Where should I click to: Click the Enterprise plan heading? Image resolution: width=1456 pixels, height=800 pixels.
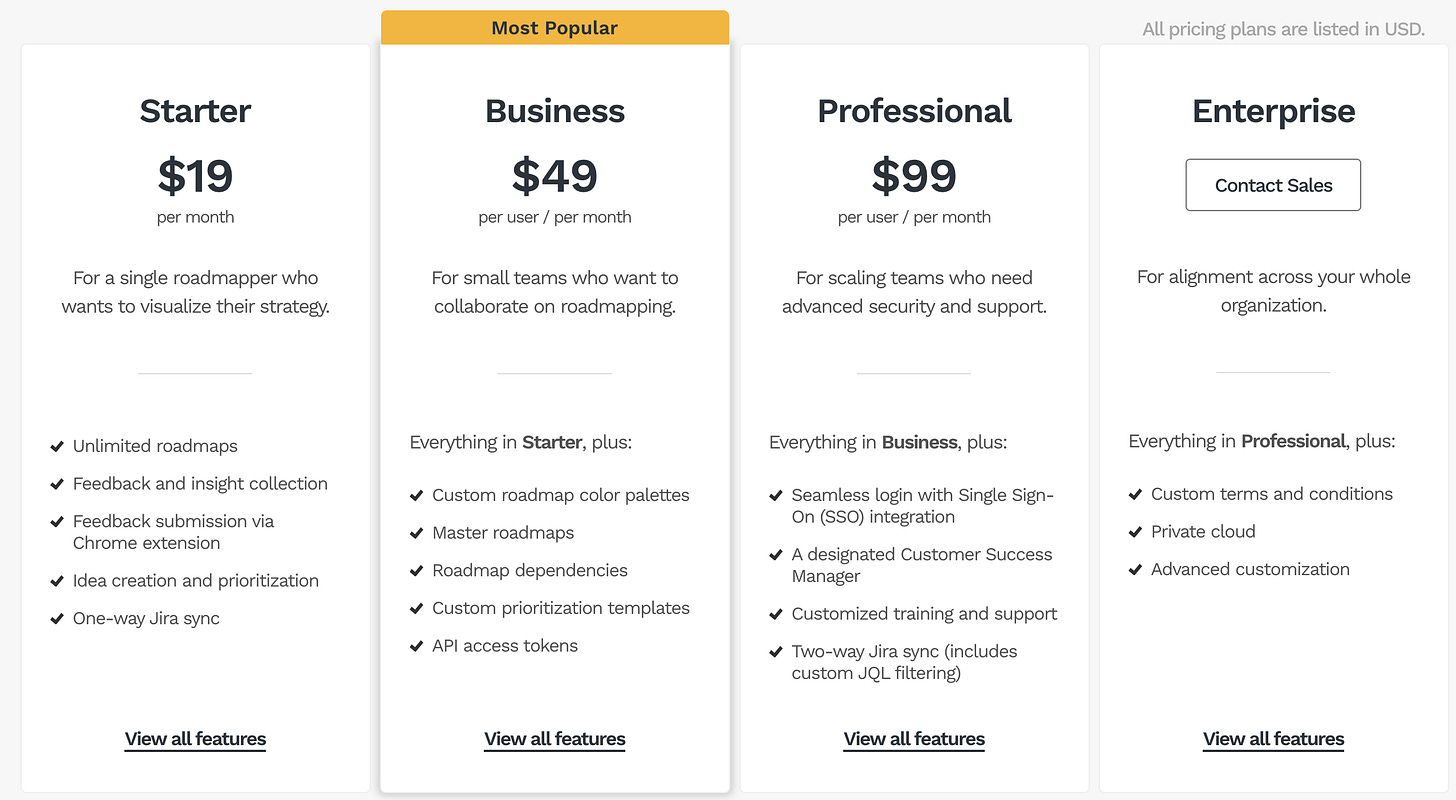[x=1273, y=111]
